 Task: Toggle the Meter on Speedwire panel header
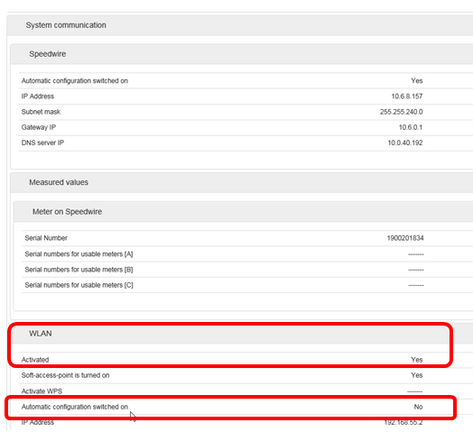[243, 212]
